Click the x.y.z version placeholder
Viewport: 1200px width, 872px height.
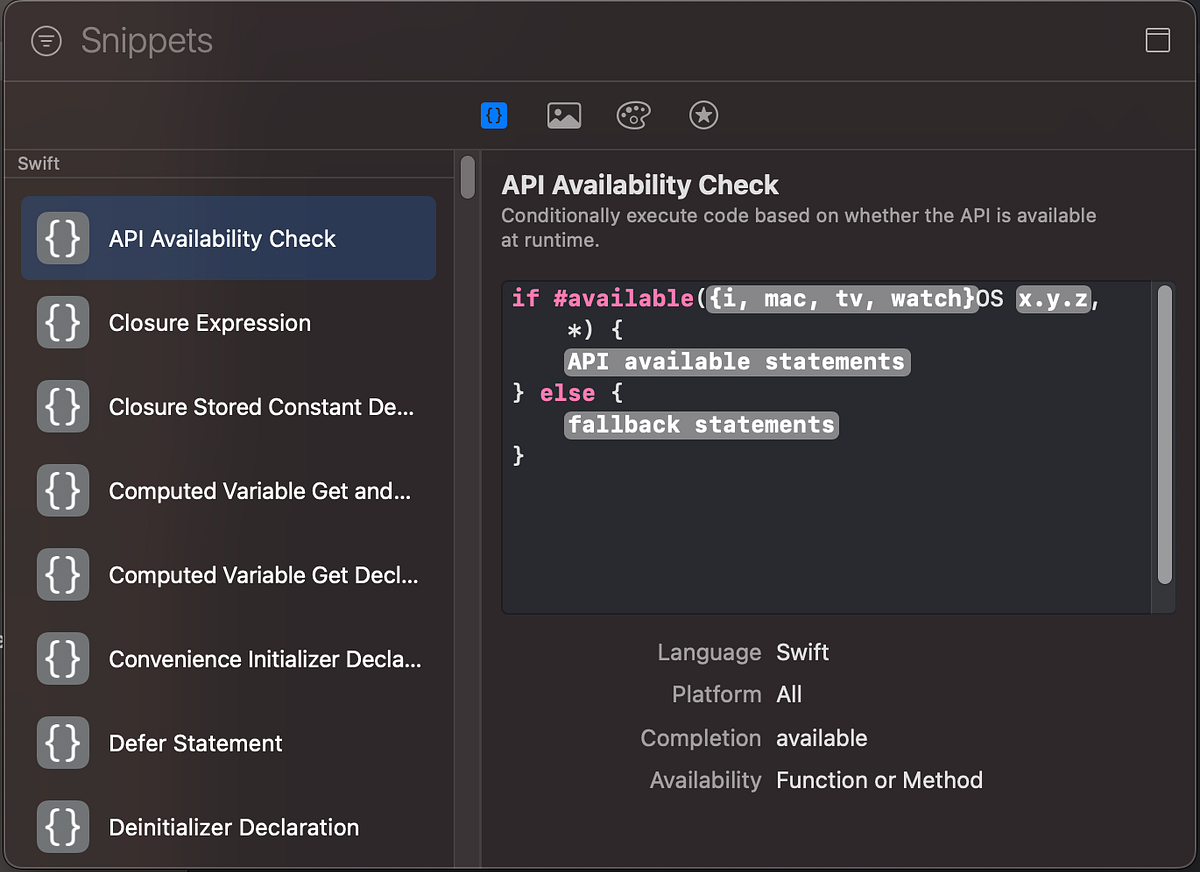pyautogui.click(x=1052, y=298)
